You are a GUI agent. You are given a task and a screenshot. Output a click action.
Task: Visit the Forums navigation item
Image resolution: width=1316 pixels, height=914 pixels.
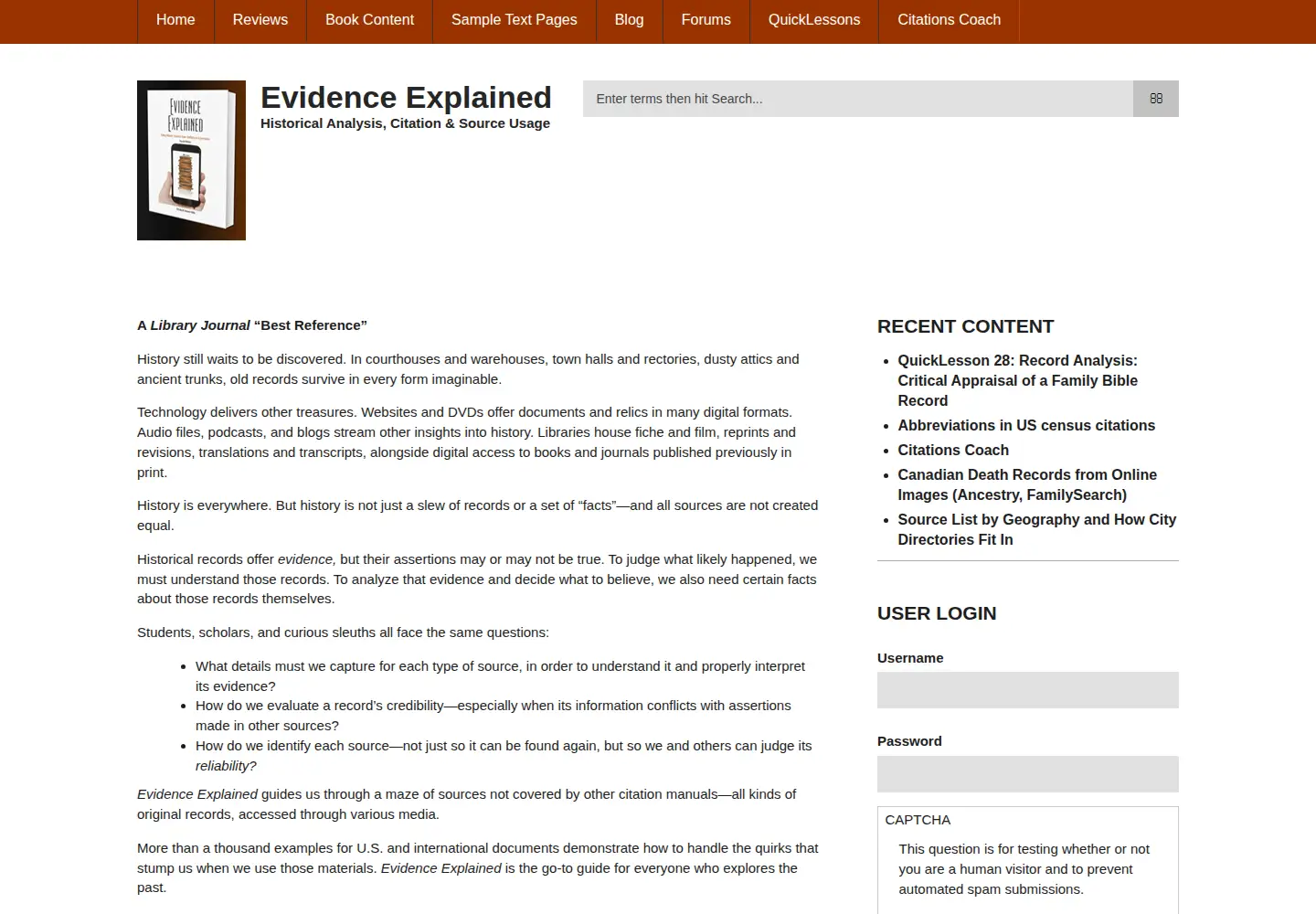[706, 20]
